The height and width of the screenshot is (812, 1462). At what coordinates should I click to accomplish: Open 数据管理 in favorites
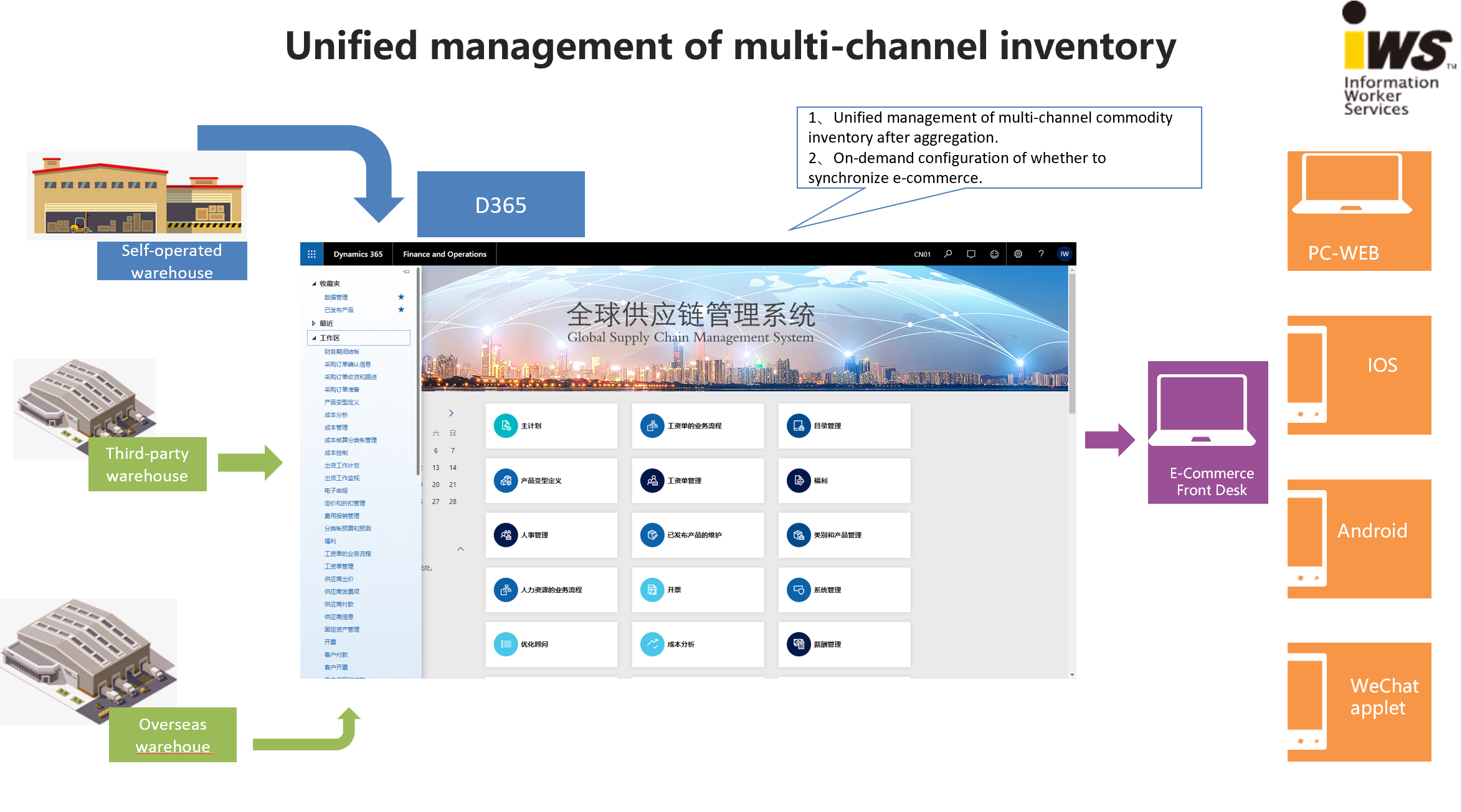click(336, 297)
